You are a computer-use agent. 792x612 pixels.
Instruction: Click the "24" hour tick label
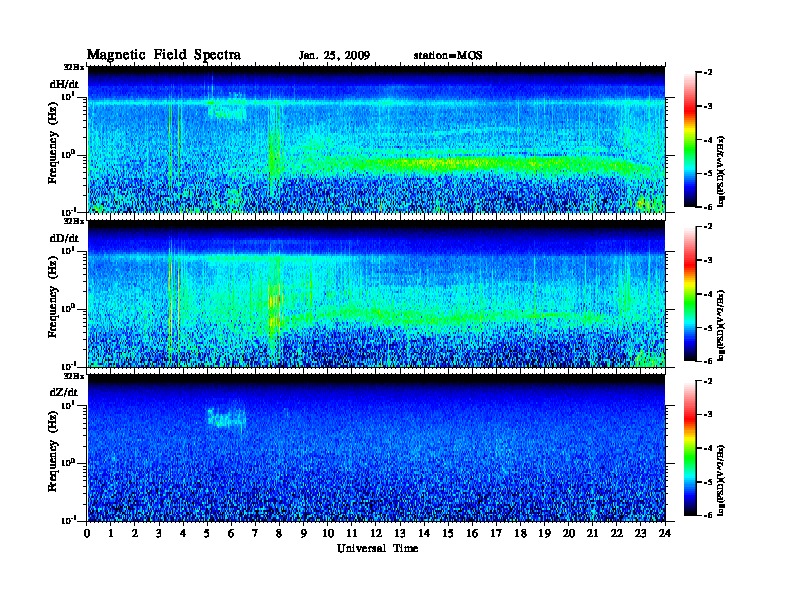pos(665,534)
